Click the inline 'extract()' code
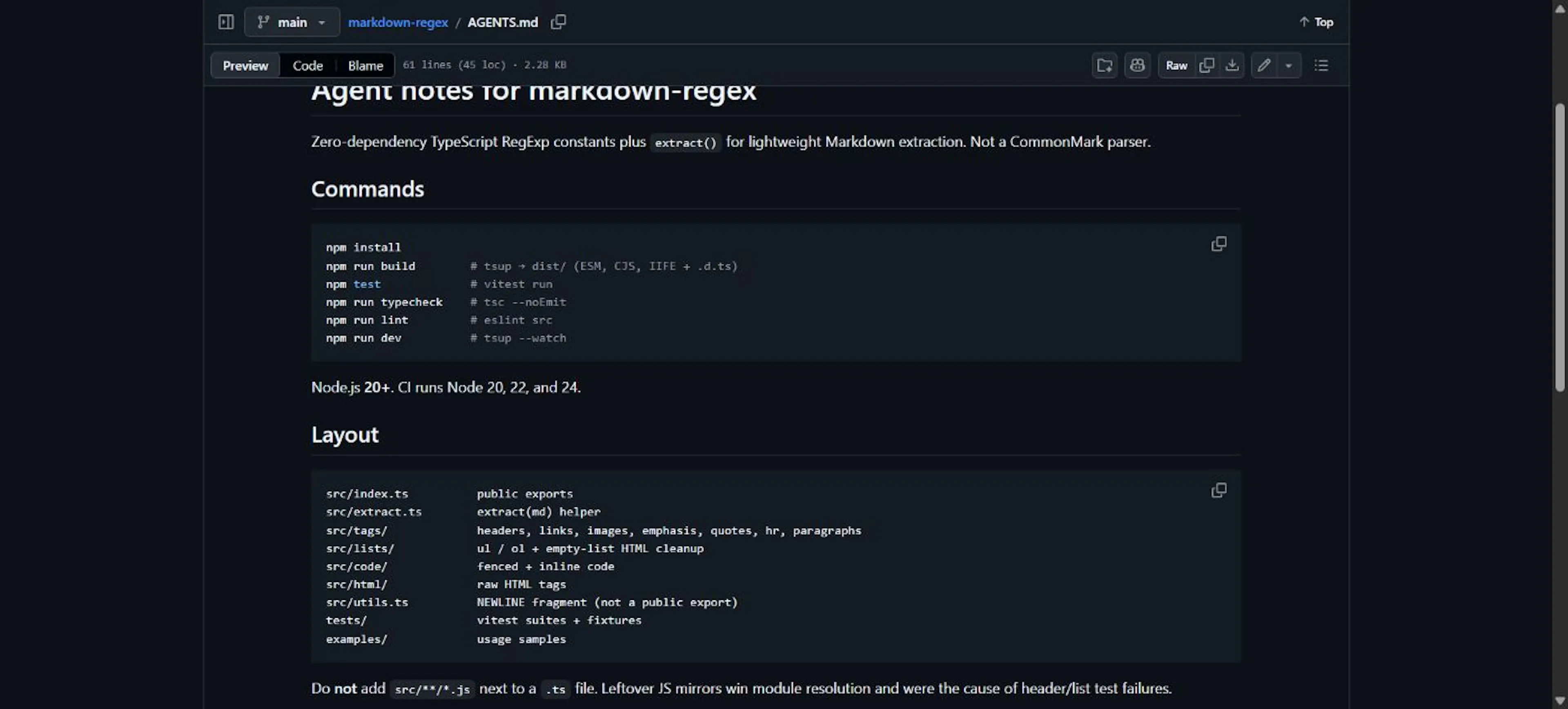 click(x=686, y=143)
